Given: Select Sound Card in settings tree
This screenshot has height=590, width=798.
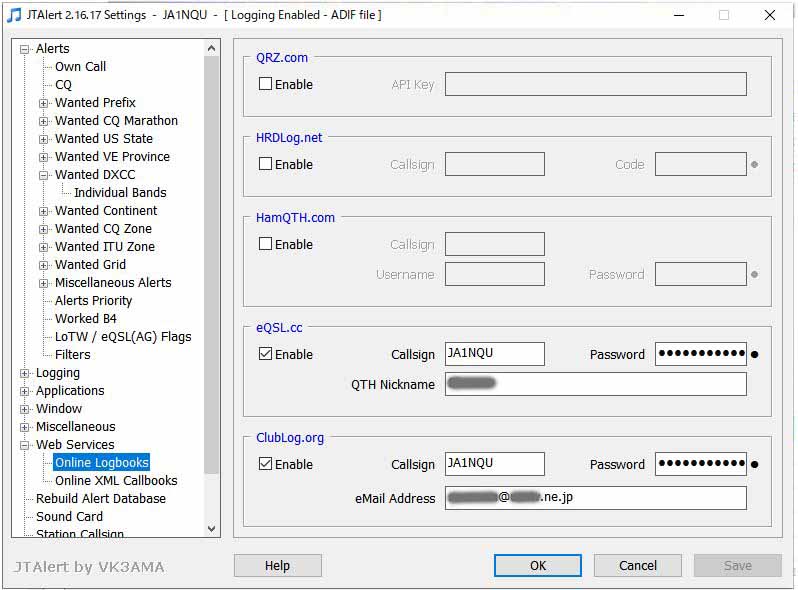Looking at the screenshot, I should pyautogui.click(x=69, y=516).
